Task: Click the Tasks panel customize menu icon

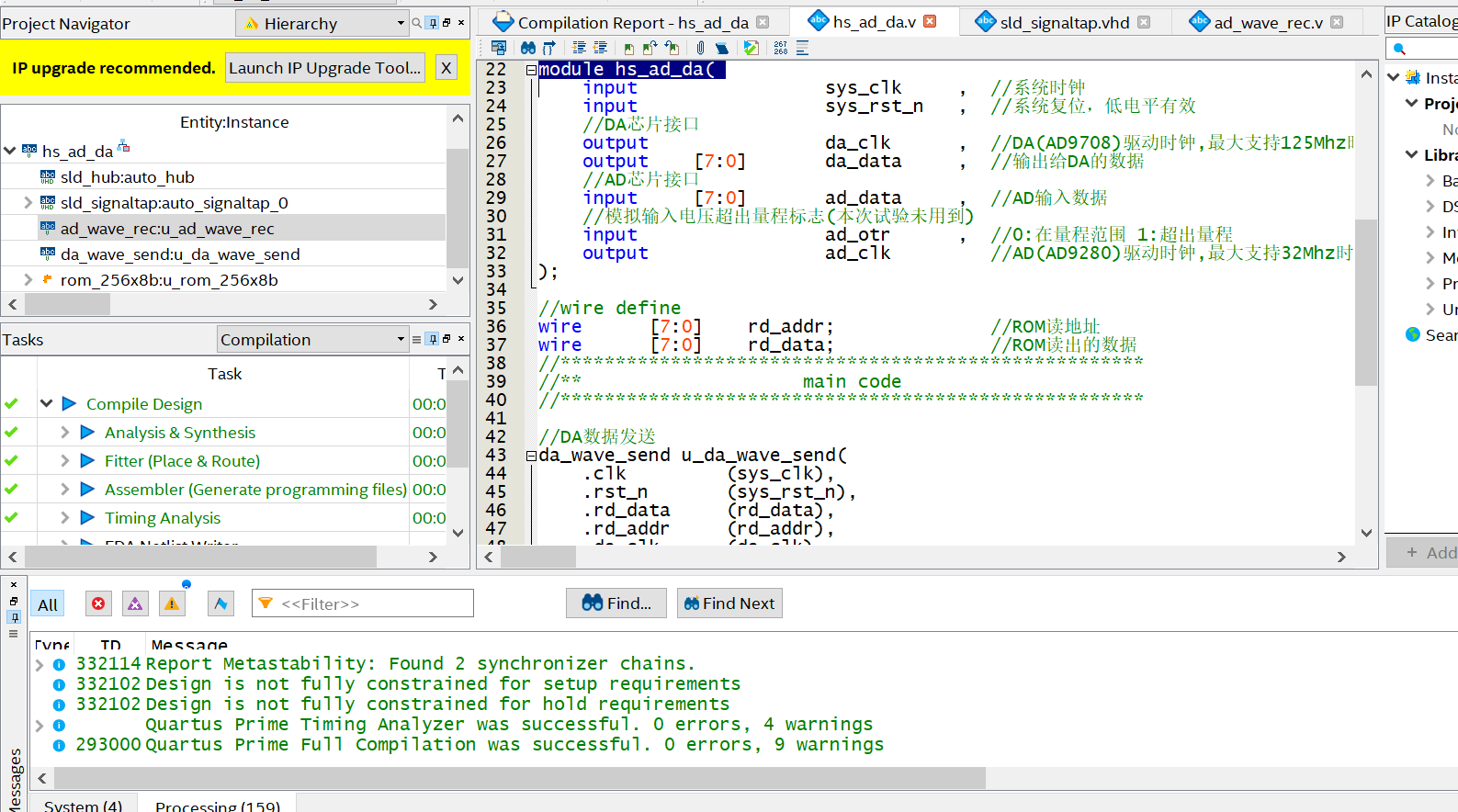Action: (x=417, y=339)
